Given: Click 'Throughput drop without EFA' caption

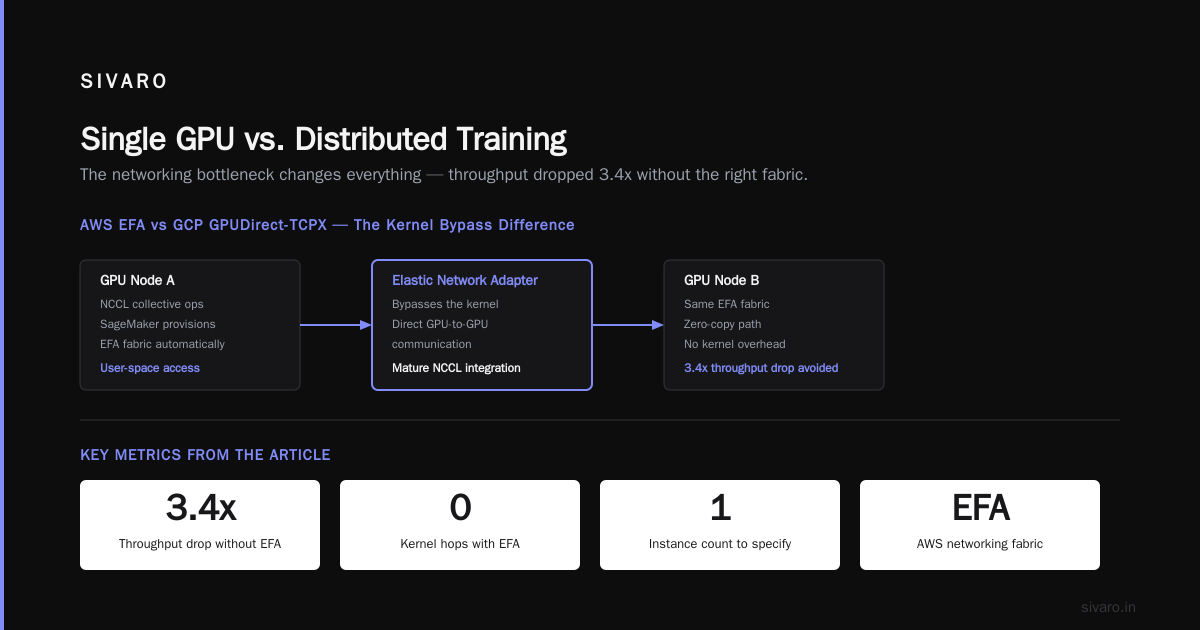Looking at the screenshot, I should [x=200, y=544].
